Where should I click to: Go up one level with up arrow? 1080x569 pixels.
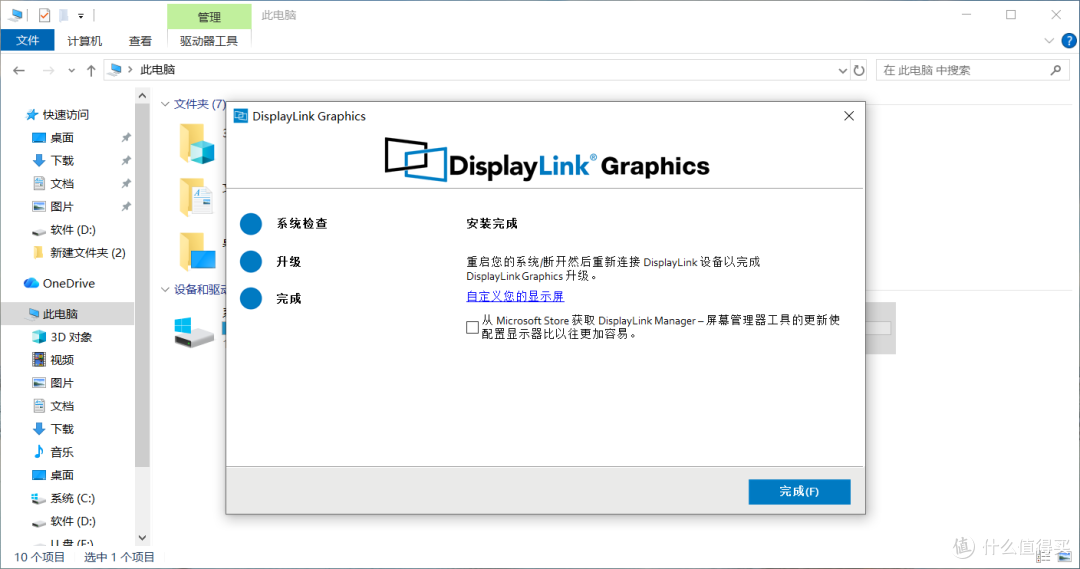(91, 70)
